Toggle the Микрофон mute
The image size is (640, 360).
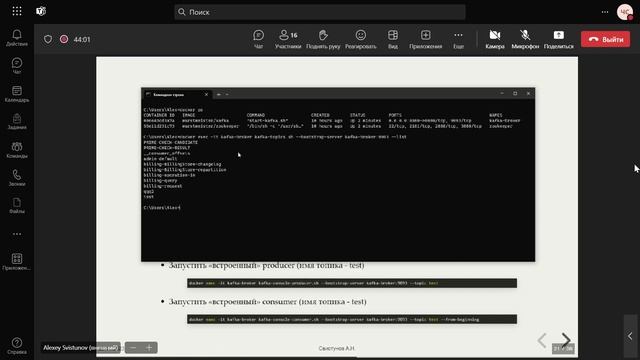coord(525,39)
